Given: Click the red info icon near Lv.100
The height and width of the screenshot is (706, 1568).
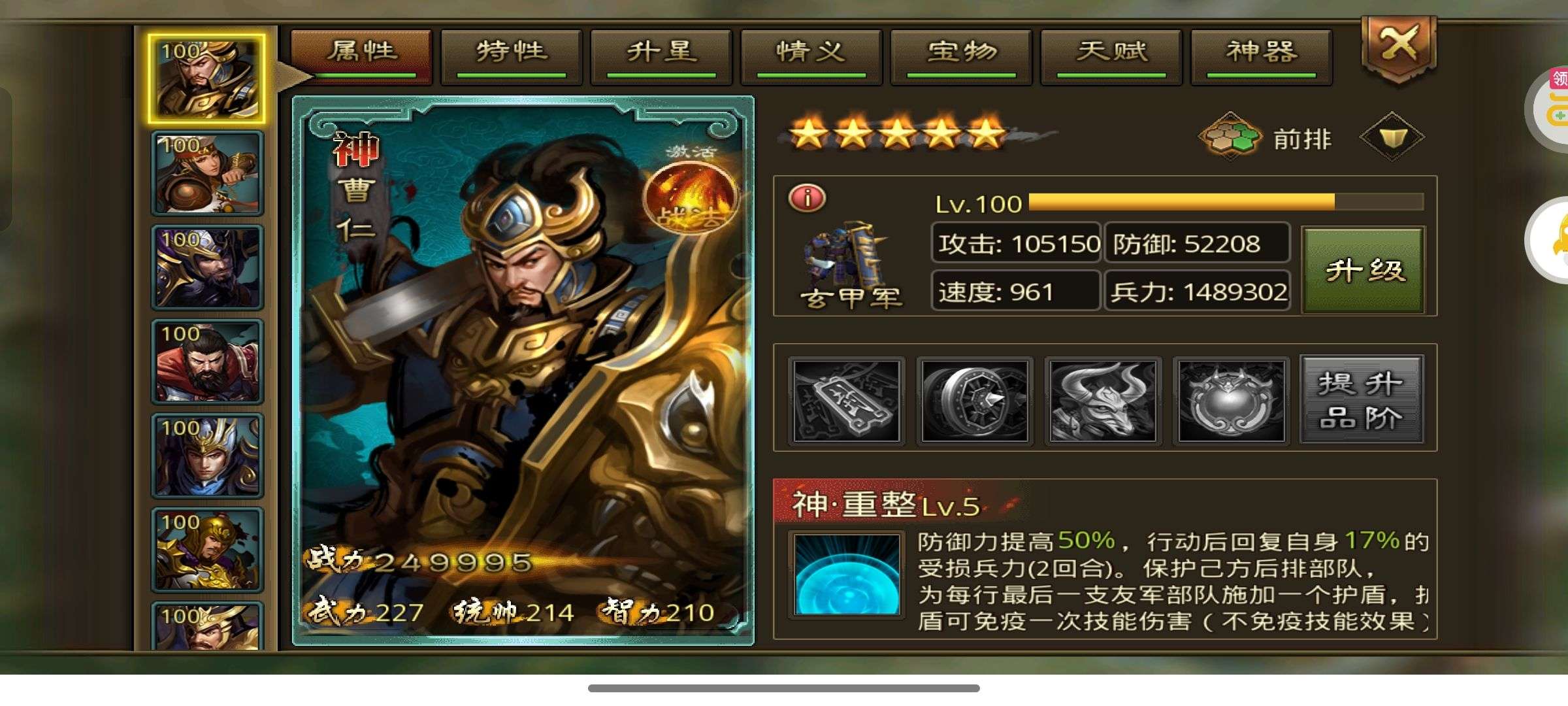Looking at the screenshot, I should click(x=808, y=197).
